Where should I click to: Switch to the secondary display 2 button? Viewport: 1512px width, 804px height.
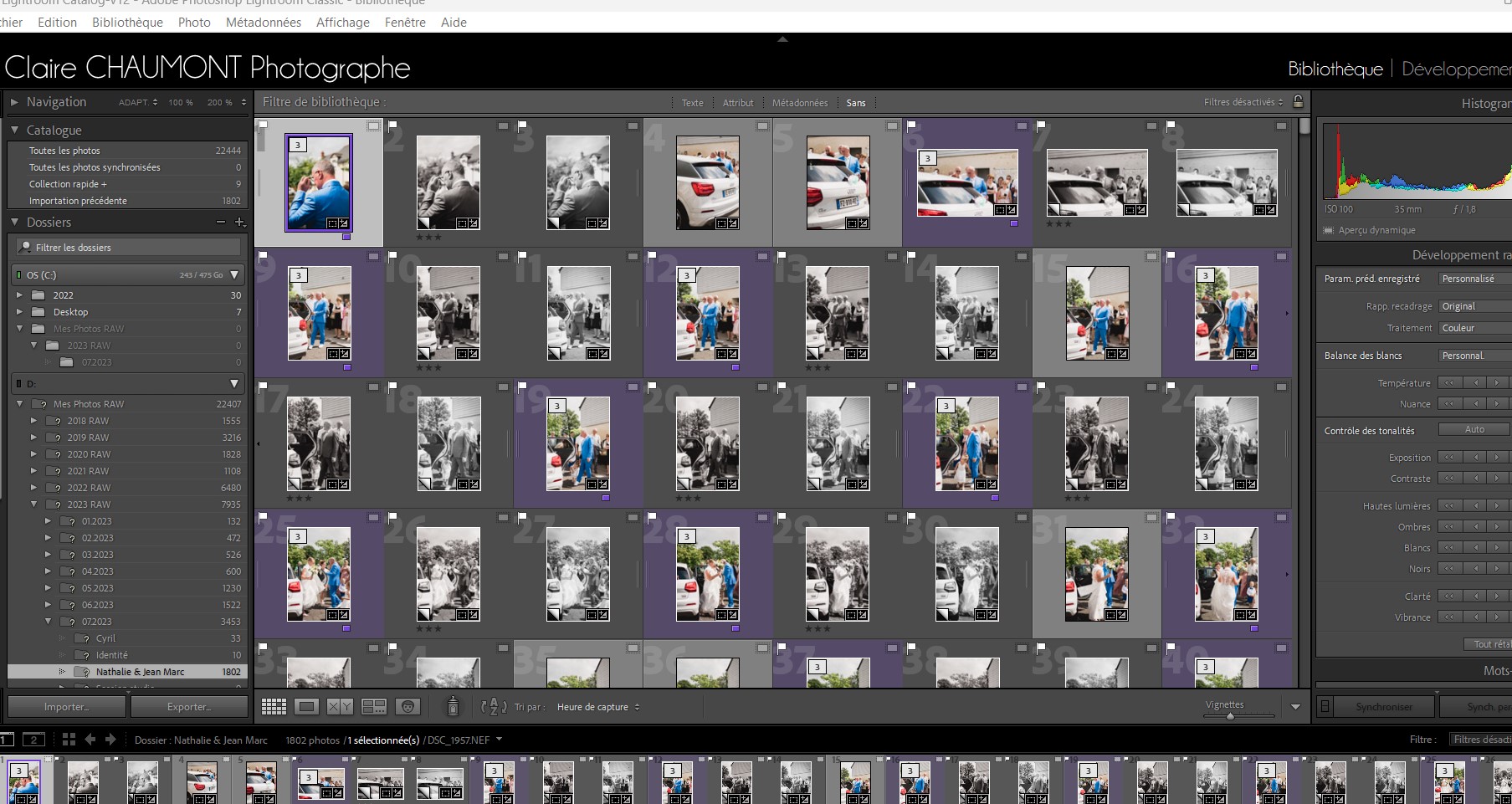(x=33, y=740)
